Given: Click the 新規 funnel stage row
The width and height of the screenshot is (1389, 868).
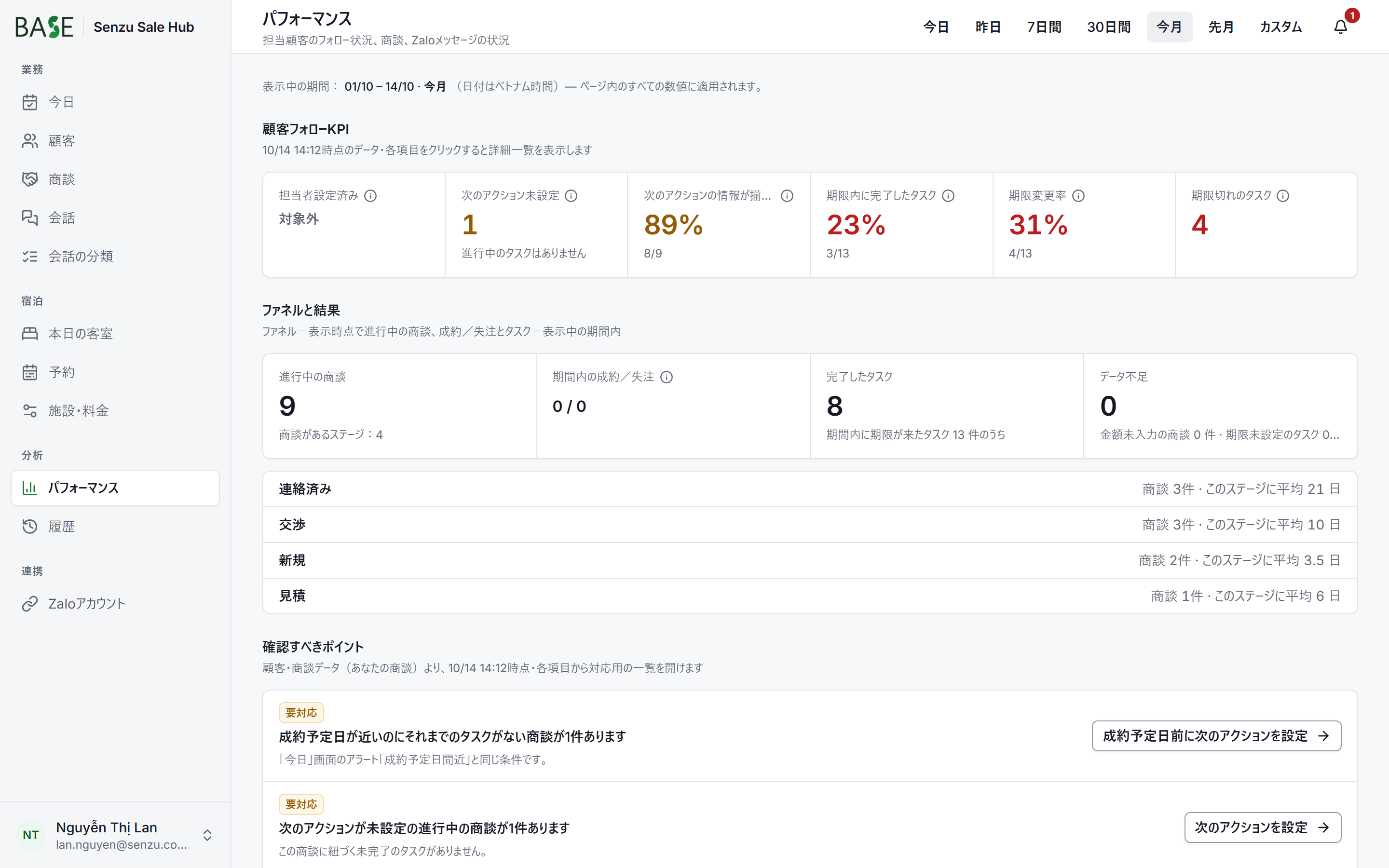Looking at the screenshot, I should (810, 560).
